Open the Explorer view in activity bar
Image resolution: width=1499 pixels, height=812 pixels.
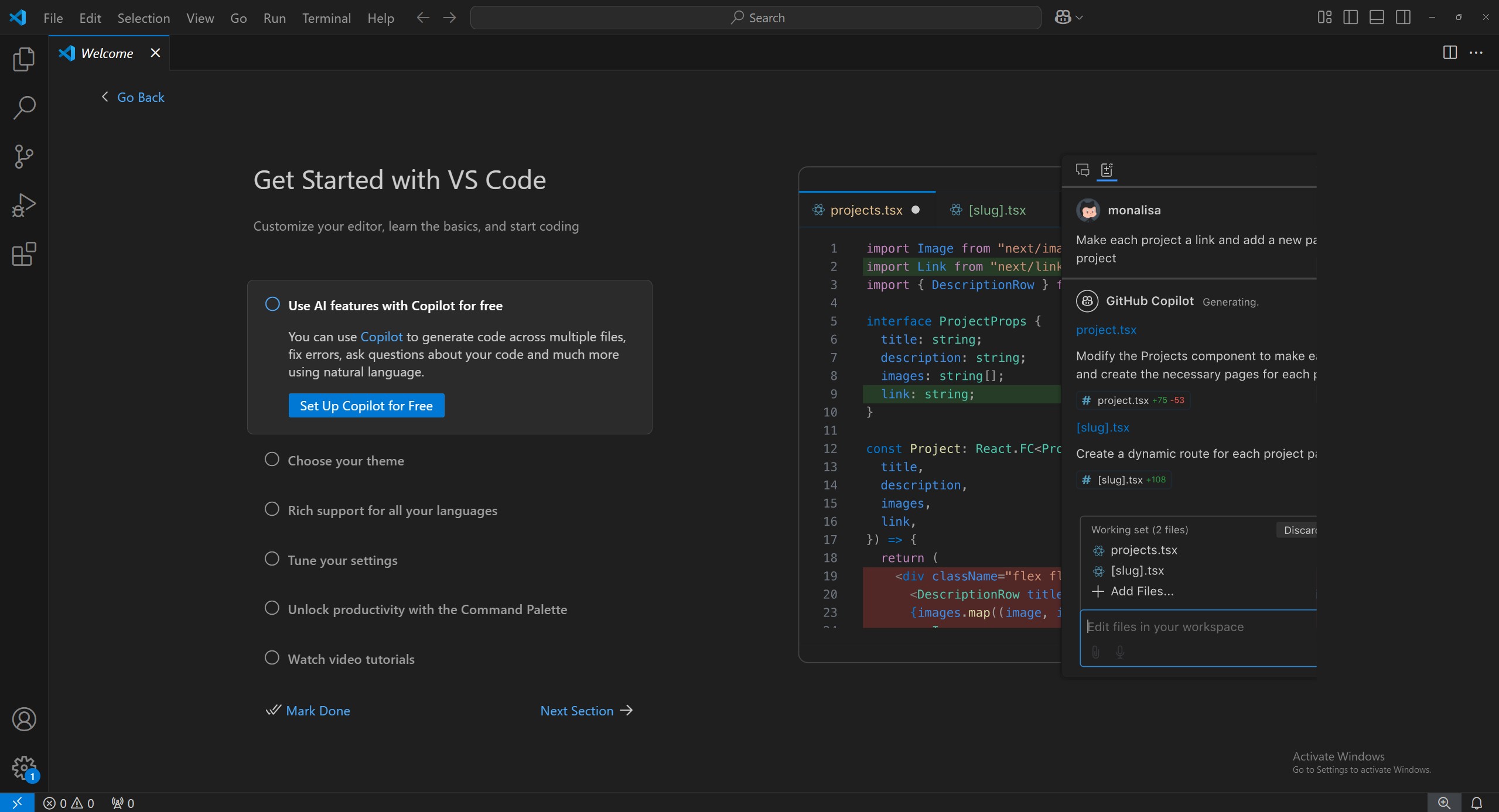click(23, 59)
